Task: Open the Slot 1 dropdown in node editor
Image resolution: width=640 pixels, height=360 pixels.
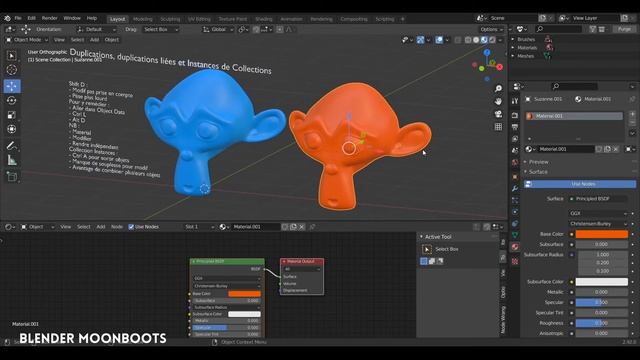Action: [199, 227]
